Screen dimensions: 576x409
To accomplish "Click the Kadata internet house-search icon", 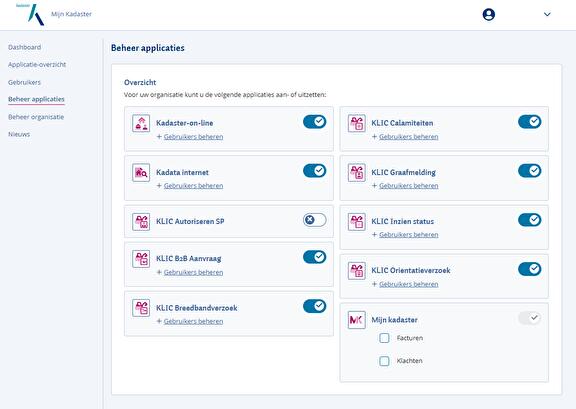I will click(141, 172).
